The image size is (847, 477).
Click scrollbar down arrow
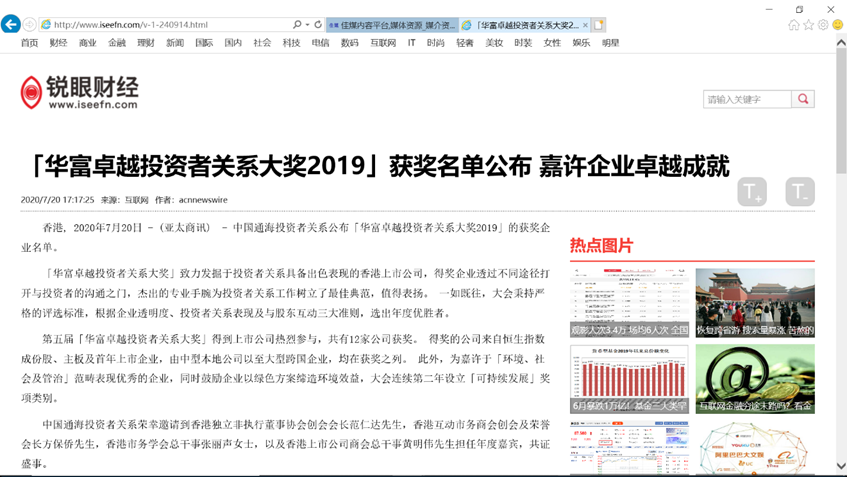tap(841, 465)
